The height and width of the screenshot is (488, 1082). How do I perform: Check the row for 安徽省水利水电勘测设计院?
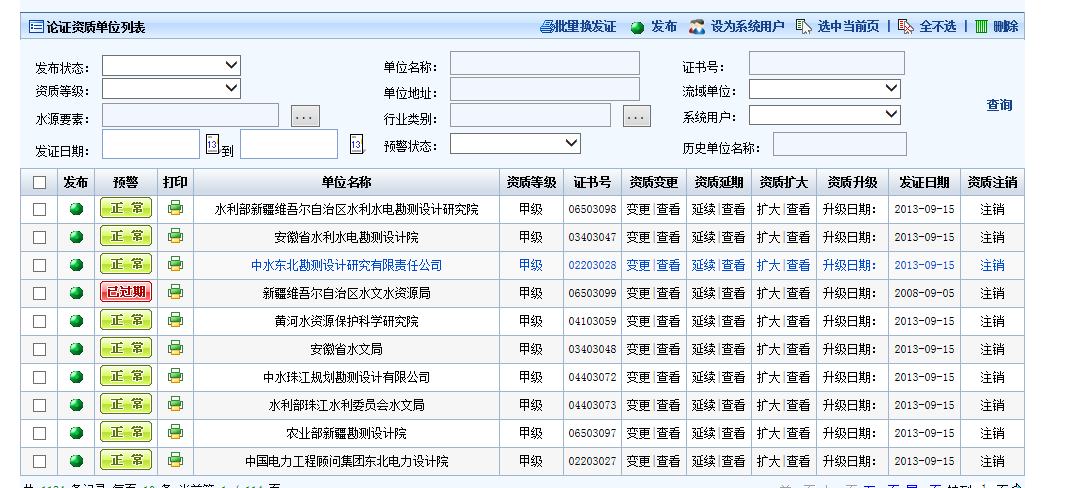[x=39, y=237]
